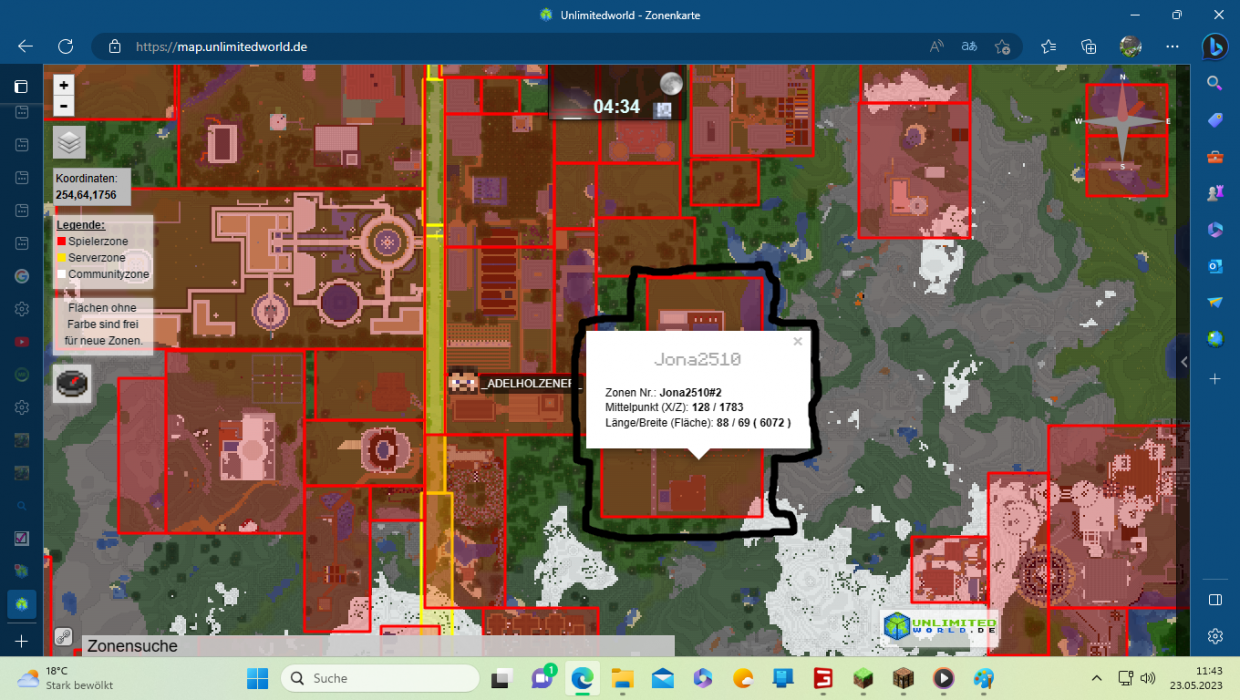Screen dimensions: 1240x700
Task: Select the active Unlimitedworld vertical tab
Action: pyautogui.click(x=21, y=604)
